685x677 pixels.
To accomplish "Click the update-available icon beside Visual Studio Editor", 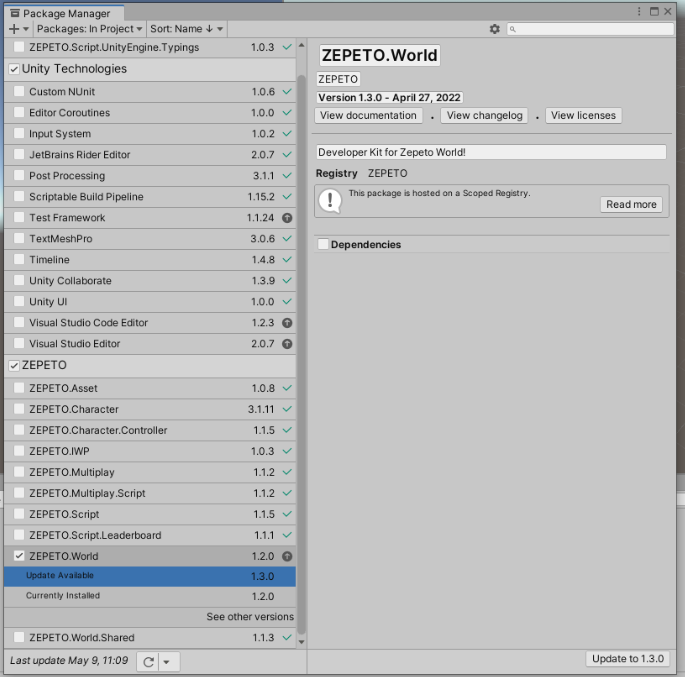I will pyautogui.click(x=287, y=344).
